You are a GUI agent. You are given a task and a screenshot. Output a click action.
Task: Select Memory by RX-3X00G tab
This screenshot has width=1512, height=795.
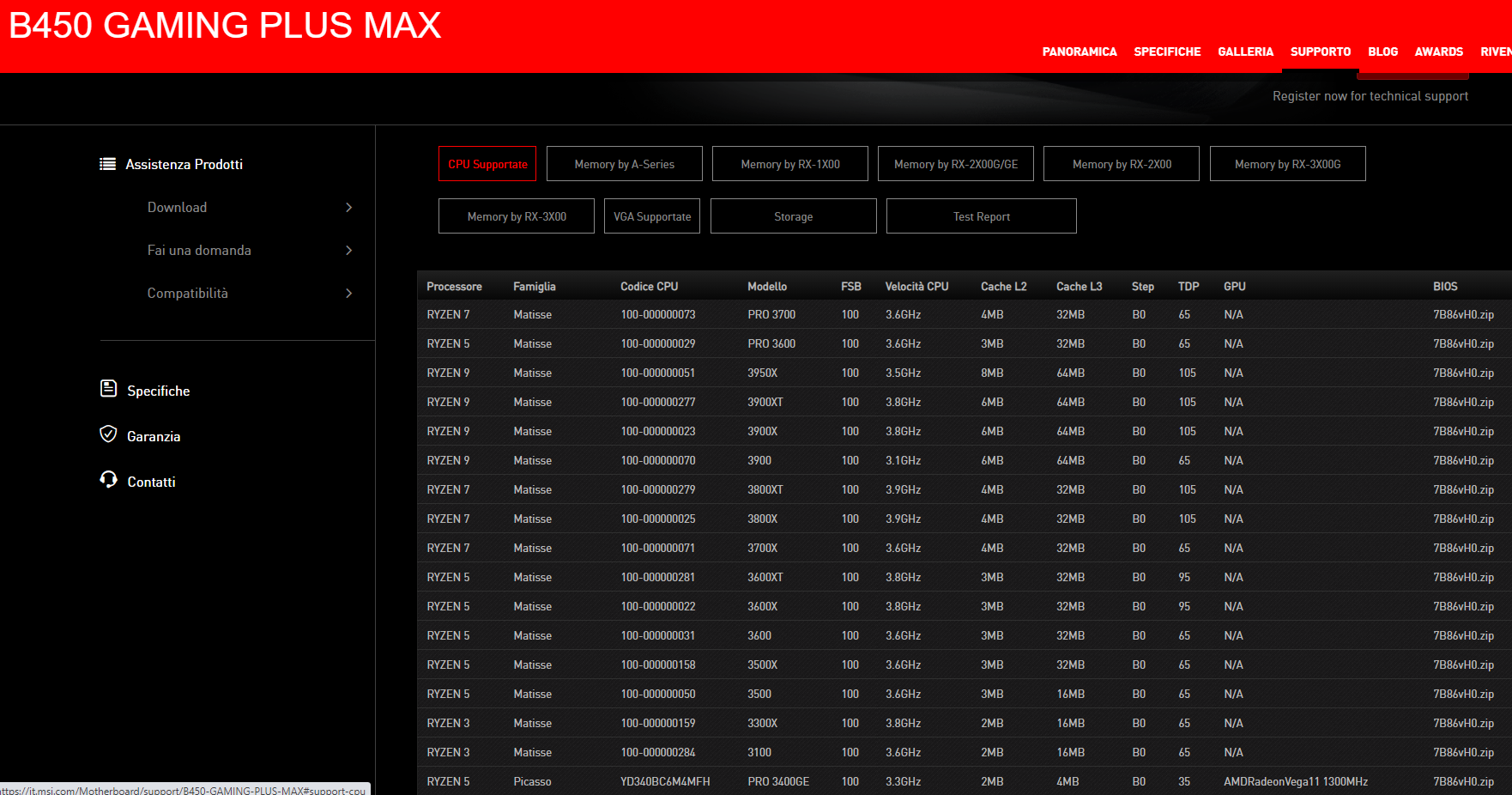click(1288, 164)
